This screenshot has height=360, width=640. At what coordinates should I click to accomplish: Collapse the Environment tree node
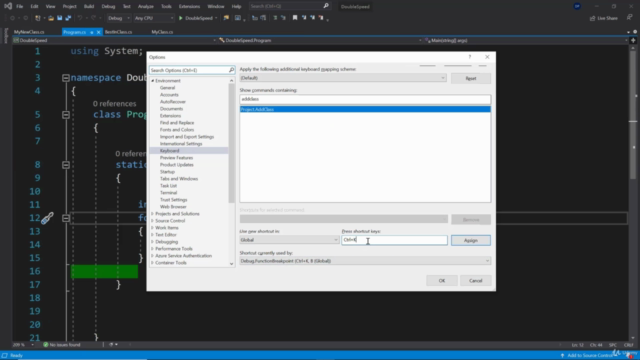153,81
